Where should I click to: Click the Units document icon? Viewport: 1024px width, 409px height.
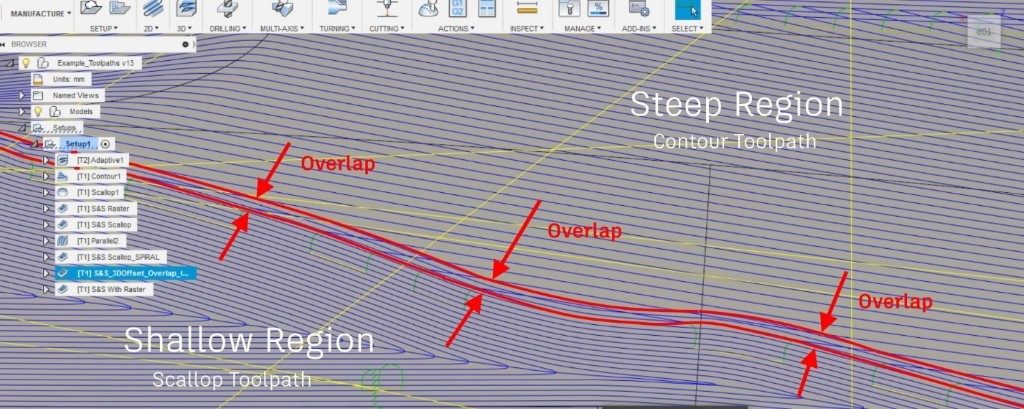[38, 79]
